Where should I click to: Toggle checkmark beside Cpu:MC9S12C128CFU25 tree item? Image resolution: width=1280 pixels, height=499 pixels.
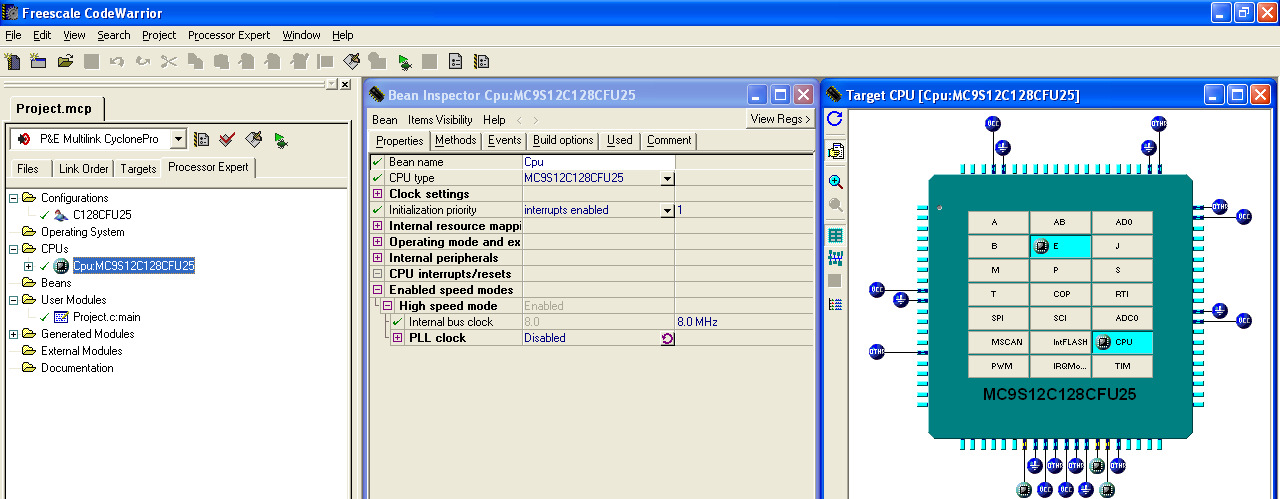point(44,266)
